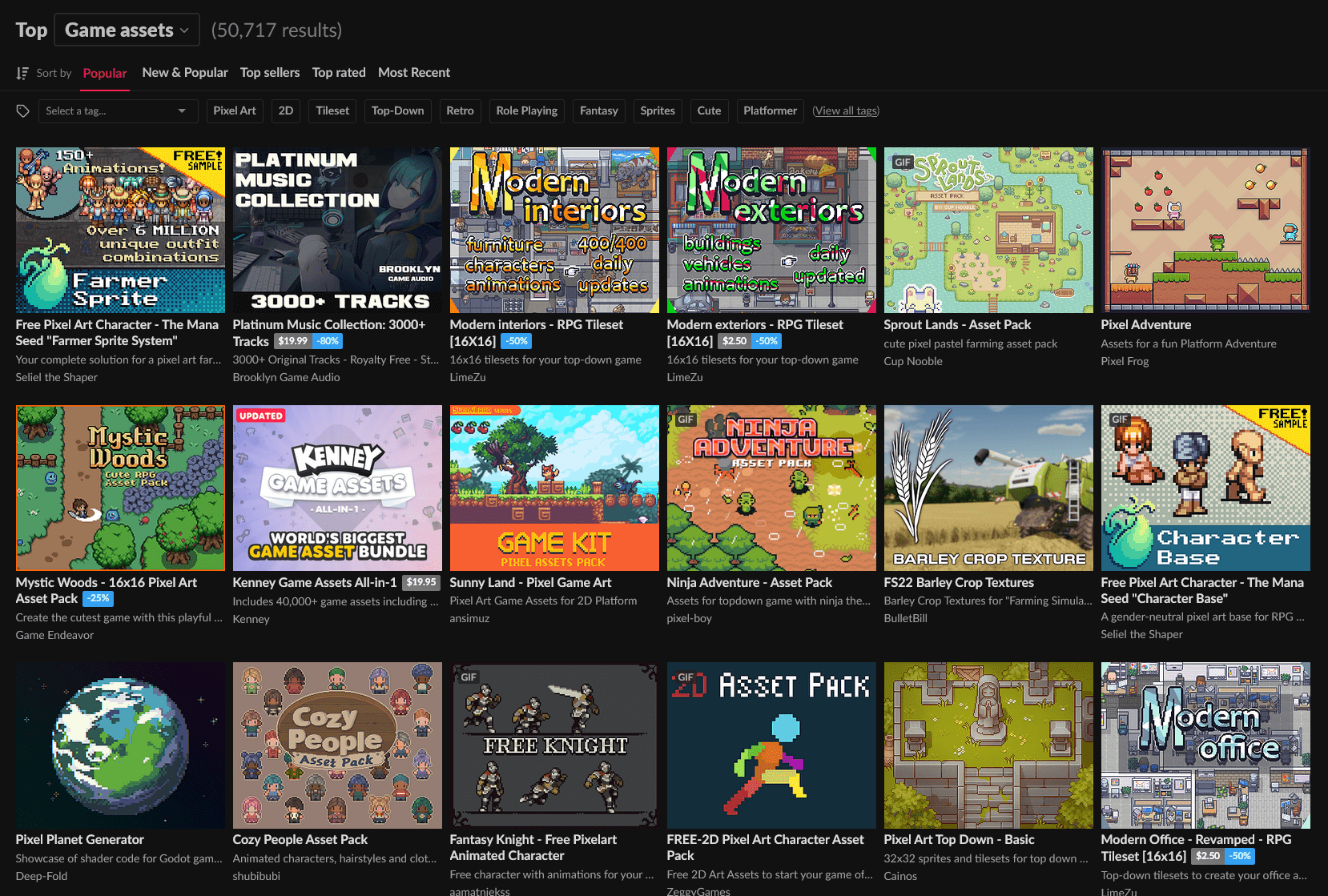Visit author ansimuz
This screenshot has height=896, width=1328.
469,618
